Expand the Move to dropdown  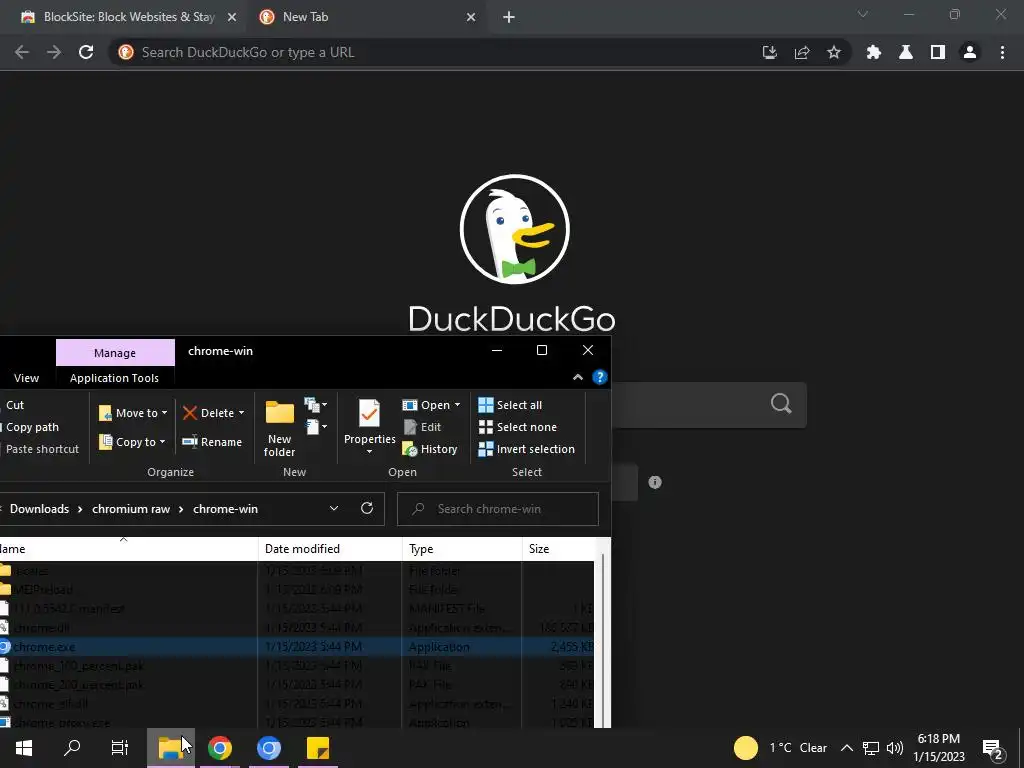click(x=165, y=413)
